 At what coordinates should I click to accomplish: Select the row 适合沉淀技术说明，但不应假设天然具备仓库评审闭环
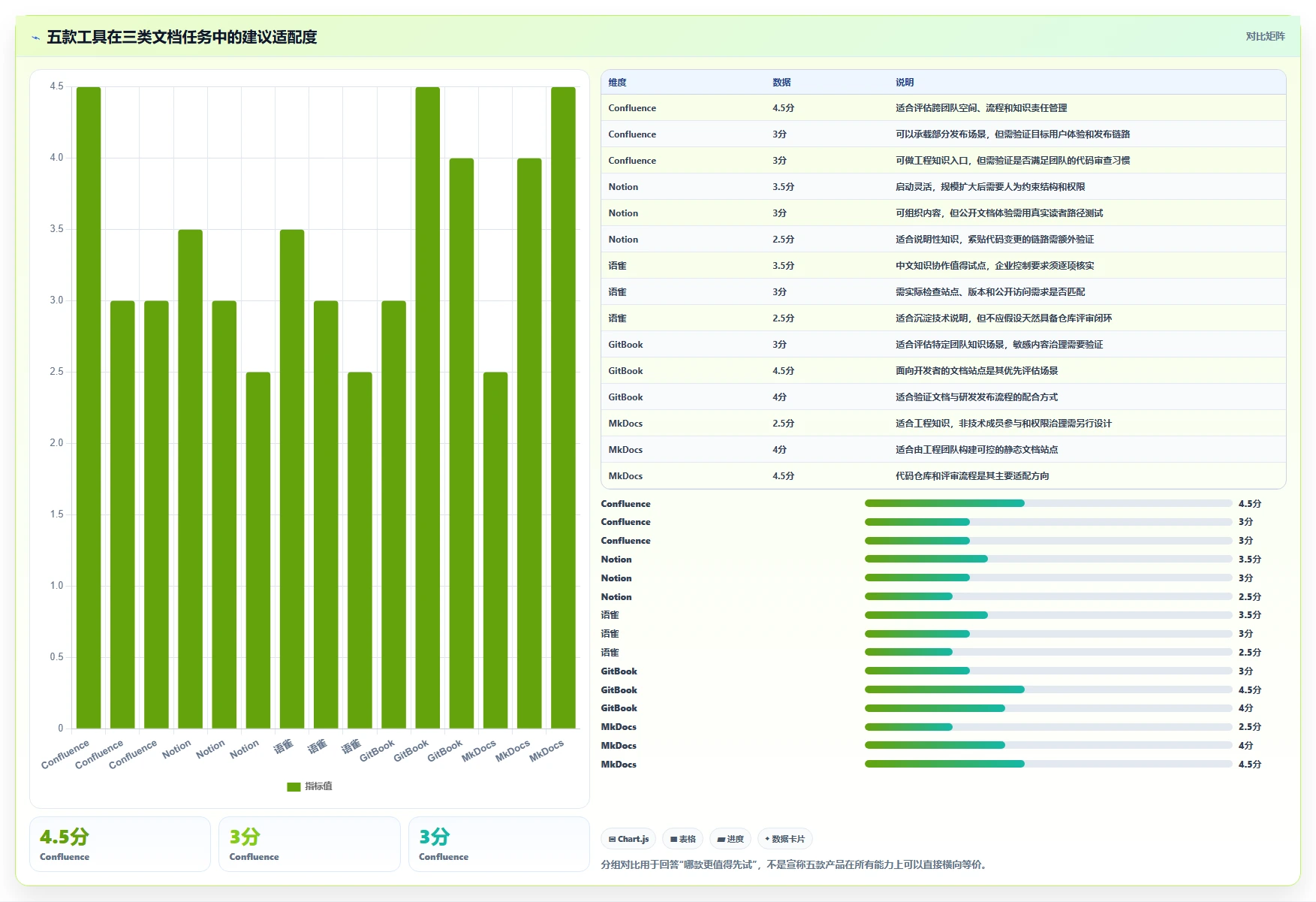[x=943, y=318]
